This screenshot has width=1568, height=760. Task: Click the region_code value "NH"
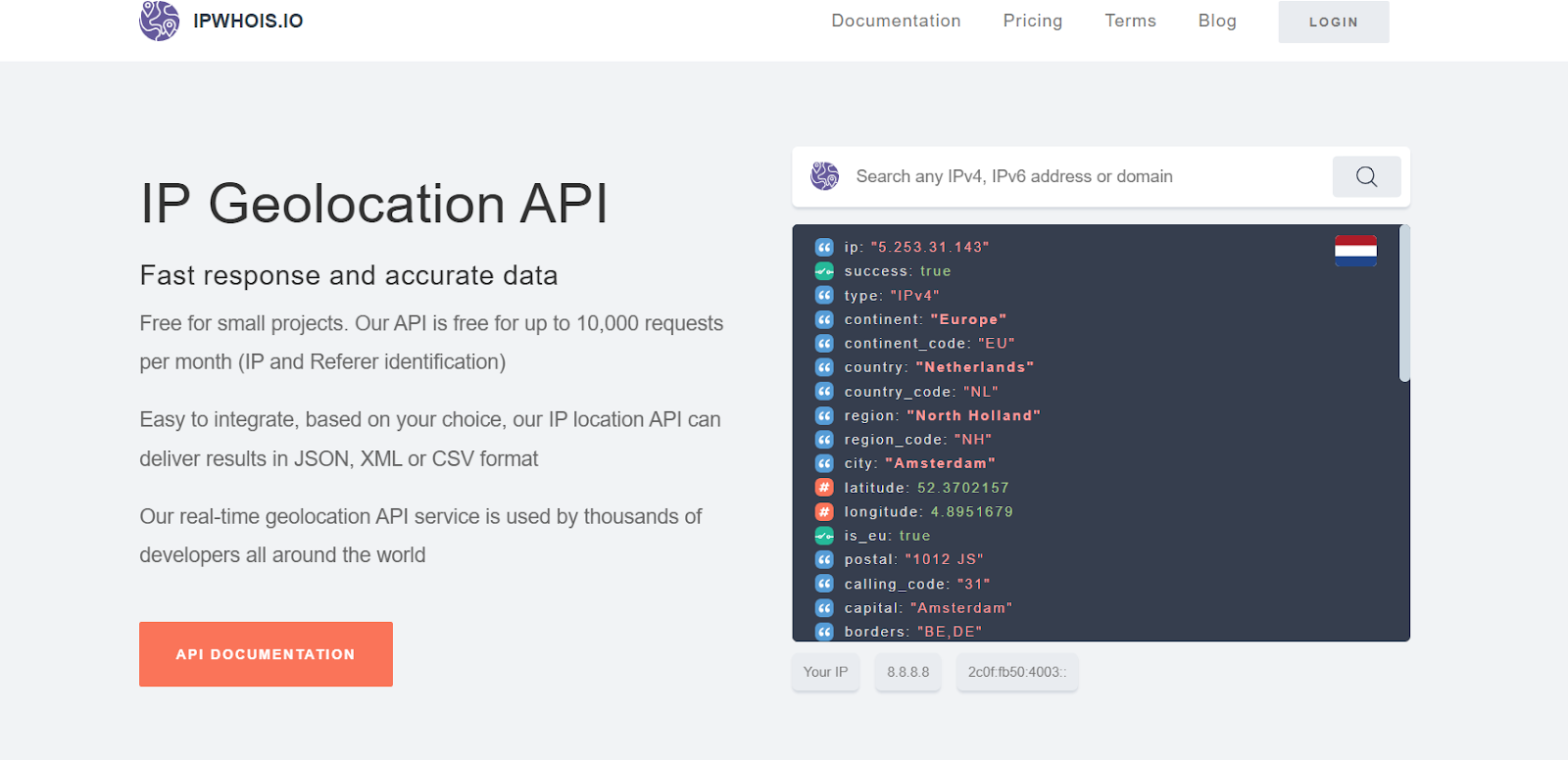click(x=973, y=439)
